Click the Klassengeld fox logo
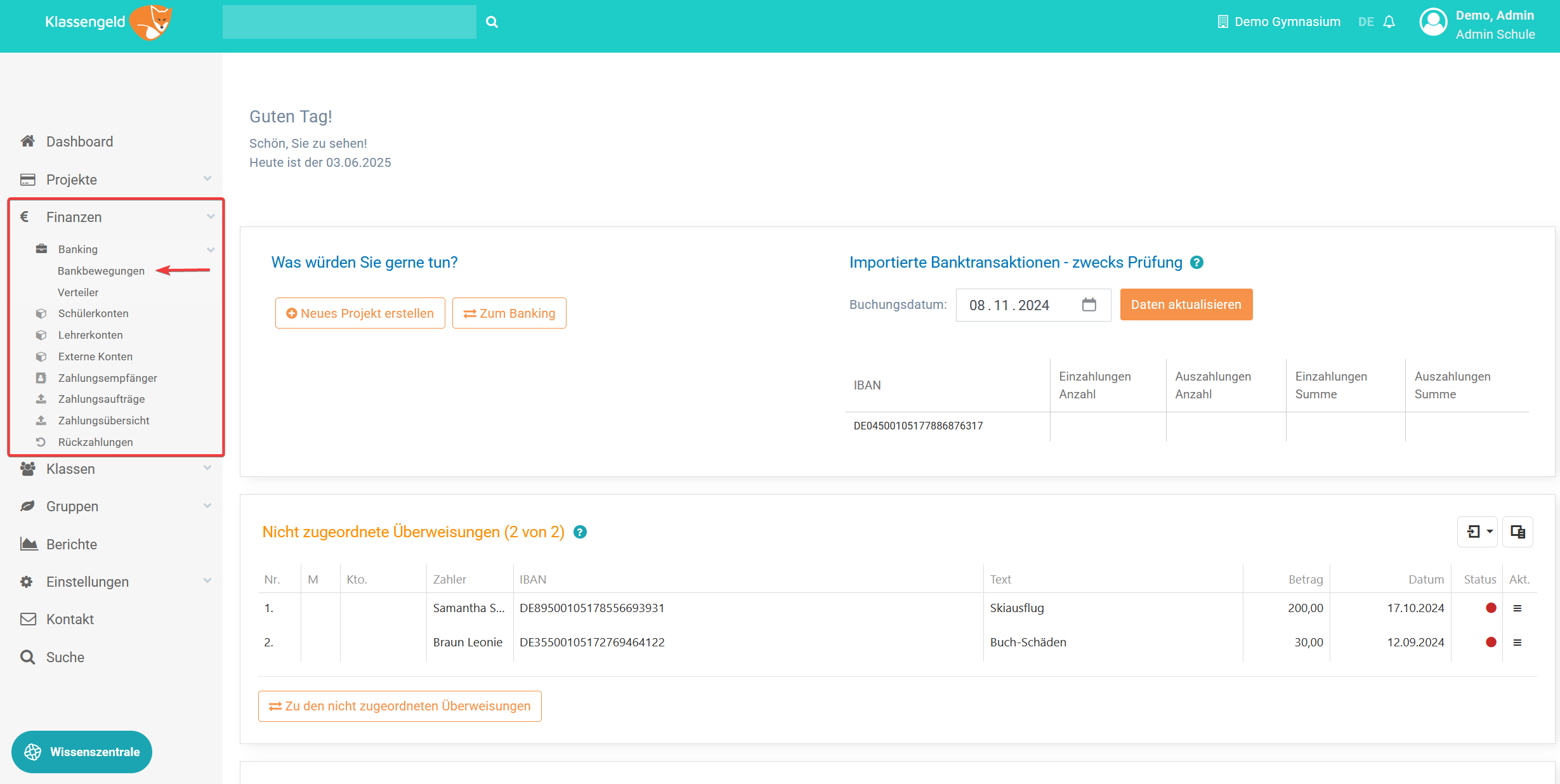 151,22
